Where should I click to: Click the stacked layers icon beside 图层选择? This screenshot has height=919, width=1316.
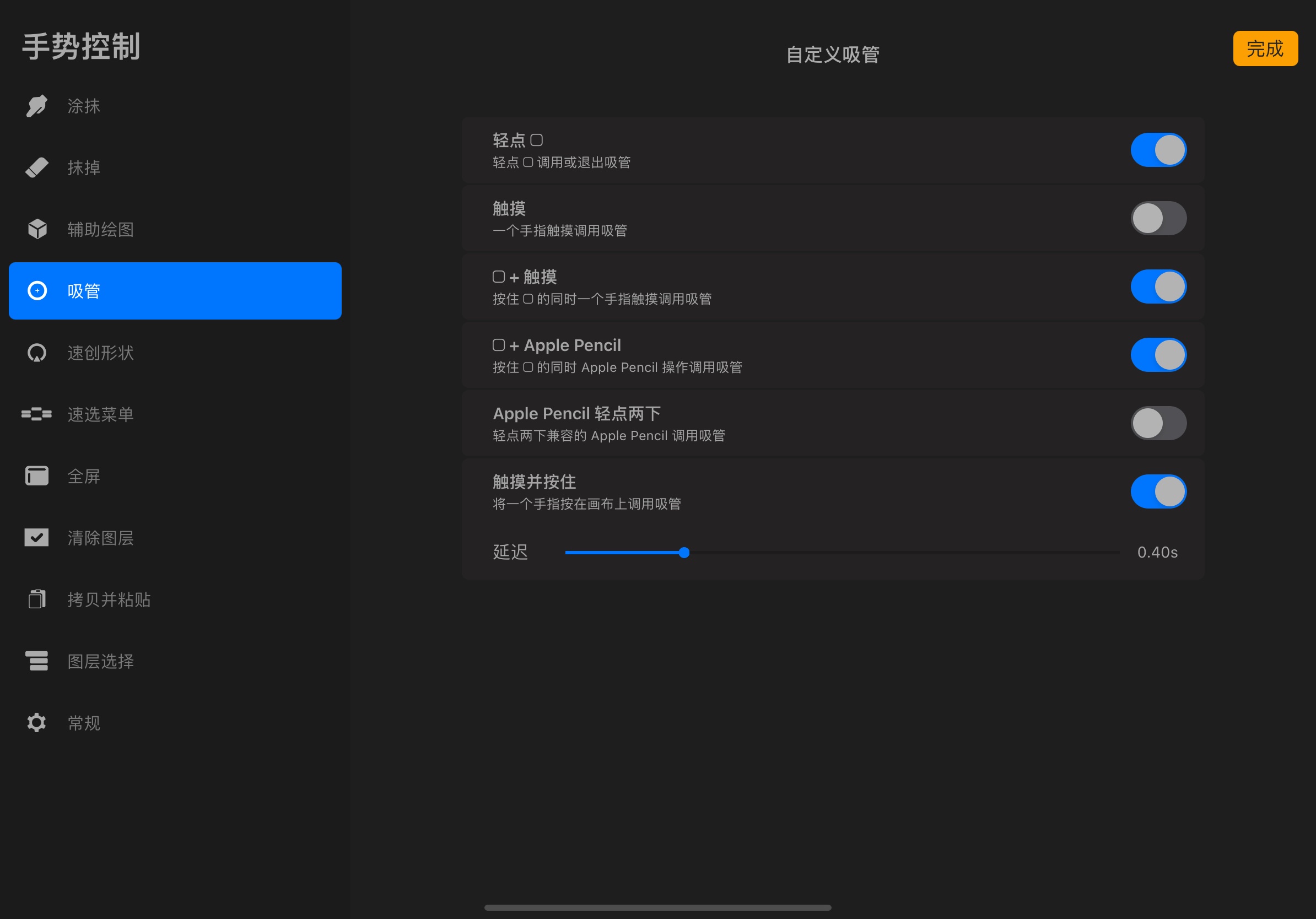[37, 661]
